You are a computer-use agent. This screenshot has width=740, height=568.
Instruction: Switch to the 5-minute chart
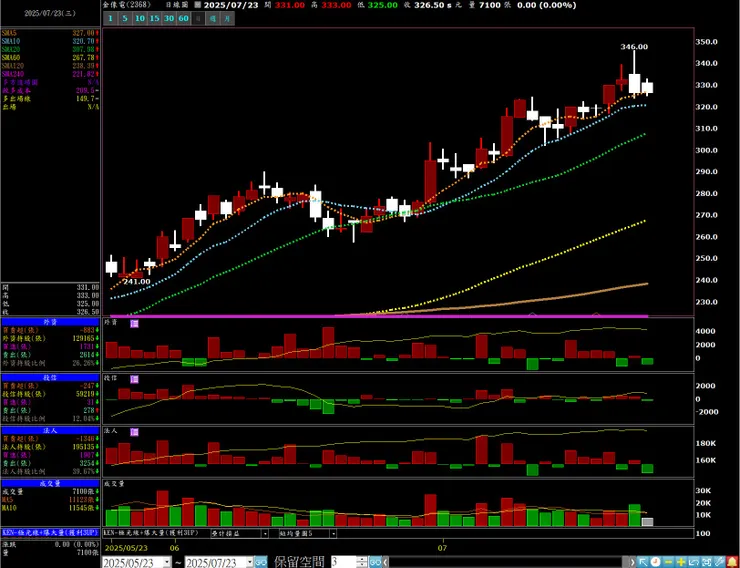pos(125,18)
